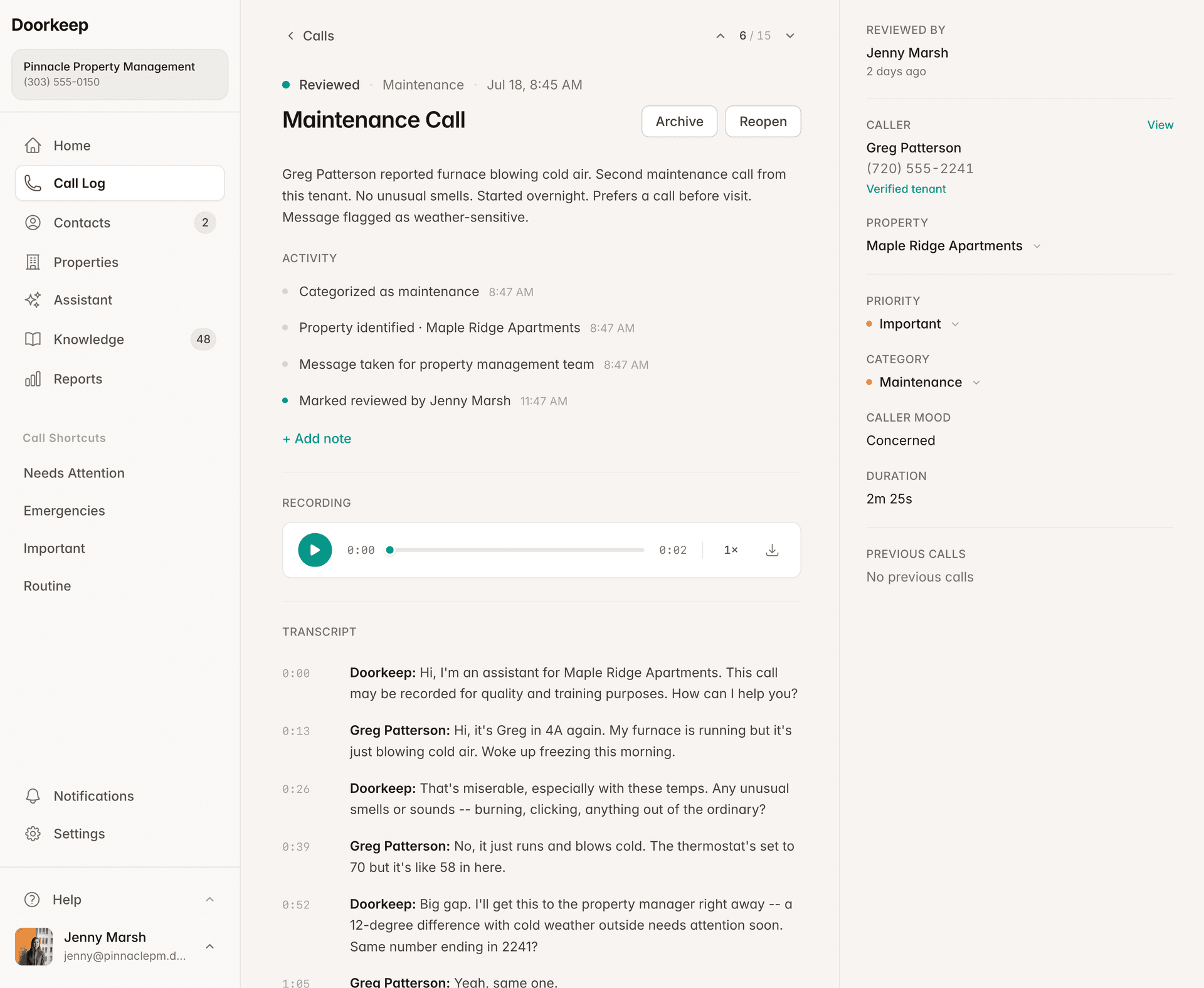1204x988 pixels.
Task: Open Properties in sidebar
Action: 120,262
